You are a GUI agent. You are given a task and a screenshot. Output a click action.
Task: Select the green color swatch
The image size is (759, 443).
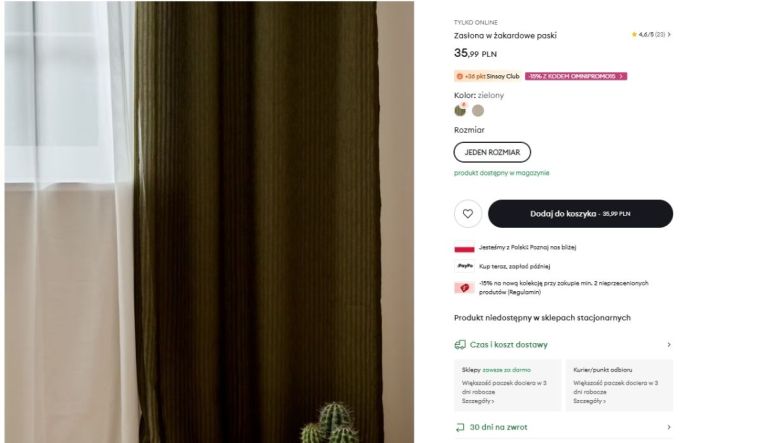click(x=460, y=110)
